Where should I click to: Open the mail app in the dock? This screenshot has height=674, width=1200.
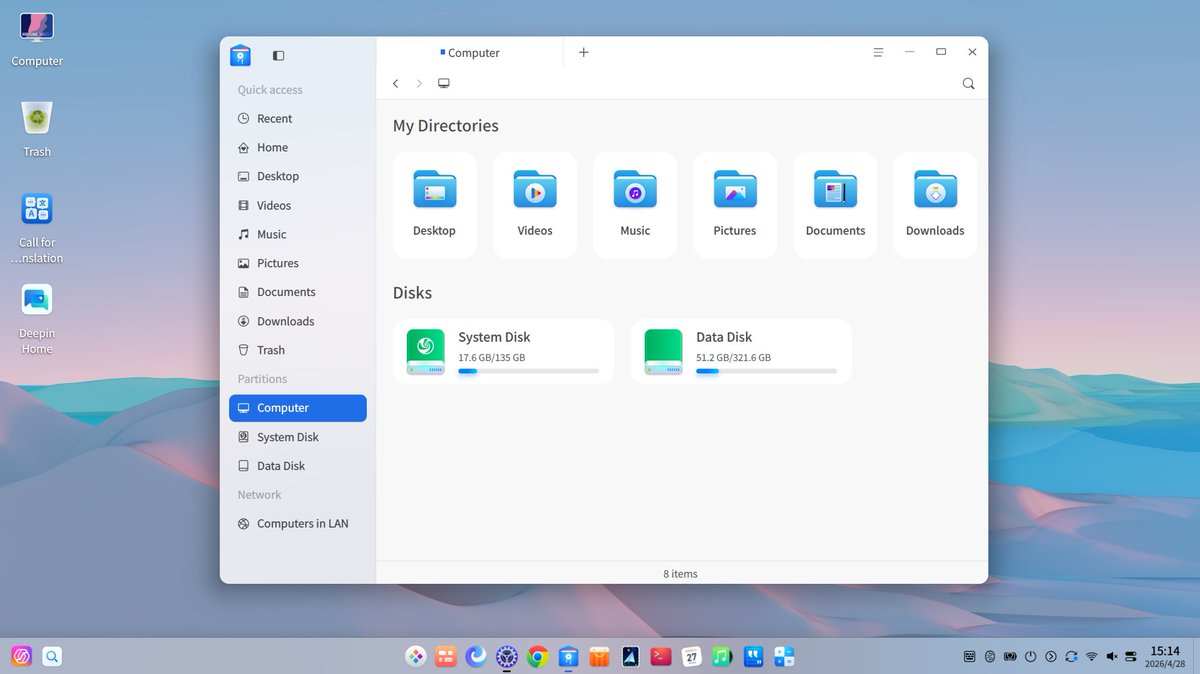click(x=630, y=656)
